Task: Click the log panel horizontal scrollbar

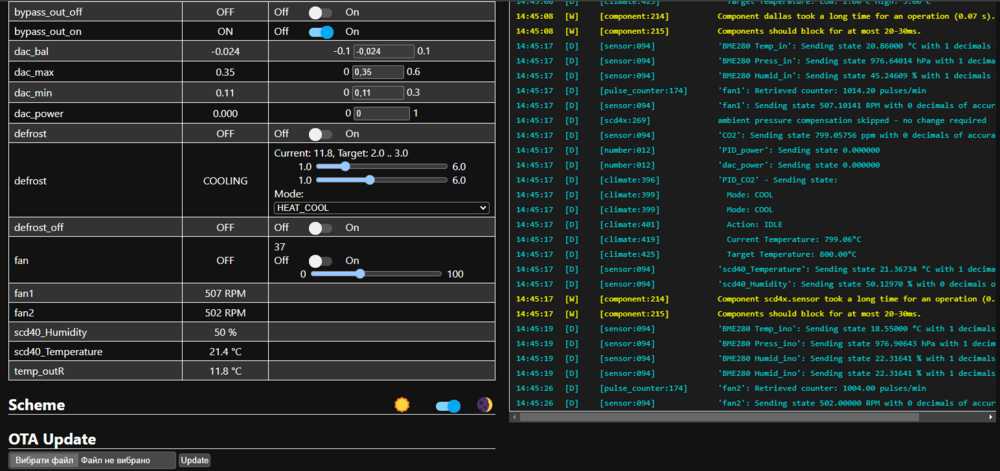Action: [x=719, y=416]
